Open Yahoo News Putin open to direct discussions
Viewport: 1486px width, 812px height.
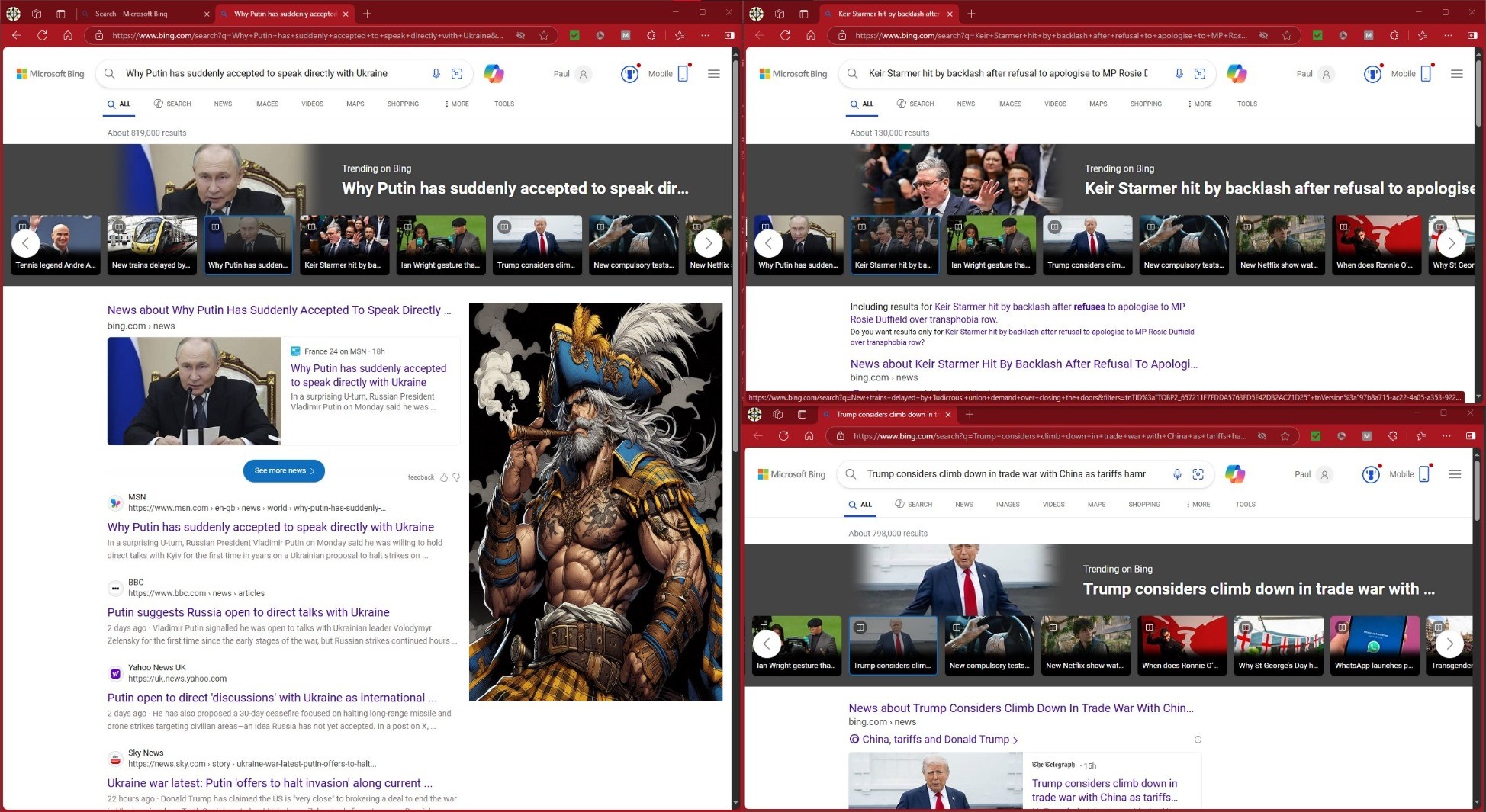[272, 698]
